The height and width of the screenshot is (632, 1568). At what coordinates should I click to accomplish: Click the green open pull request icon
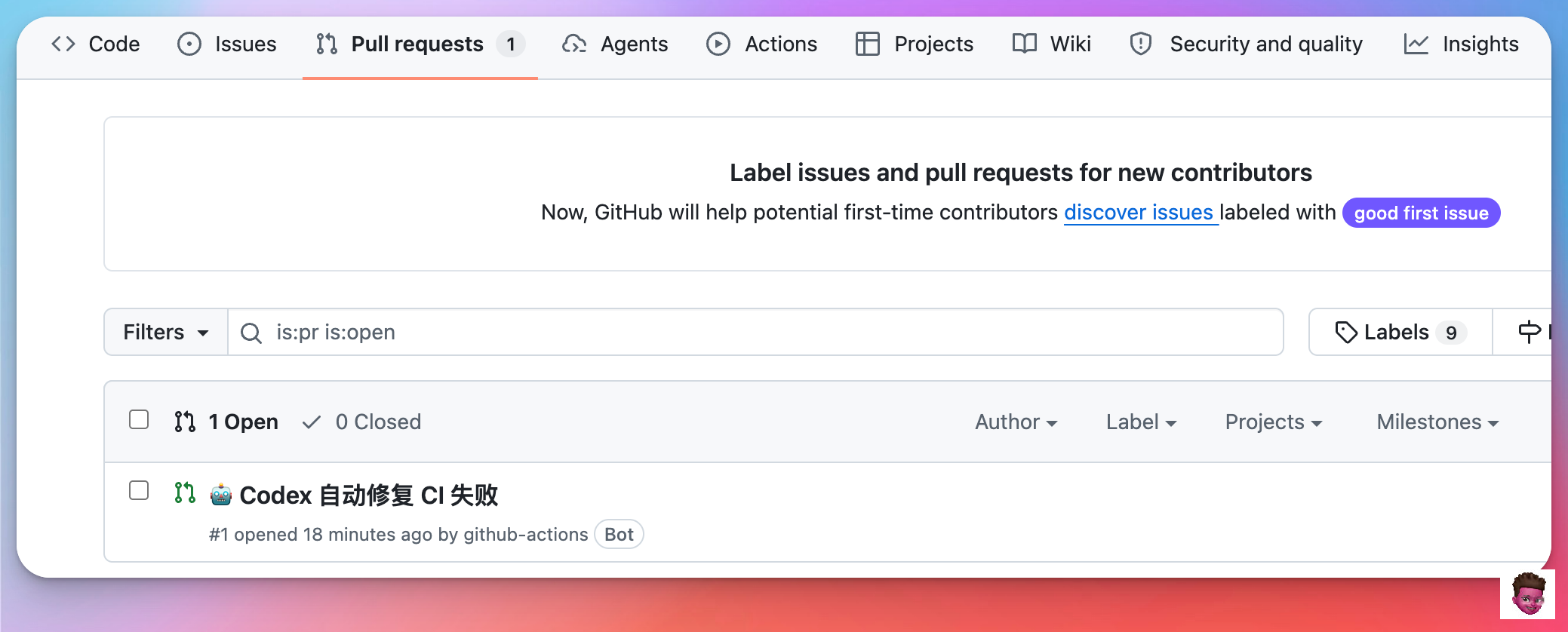(185, 492)
